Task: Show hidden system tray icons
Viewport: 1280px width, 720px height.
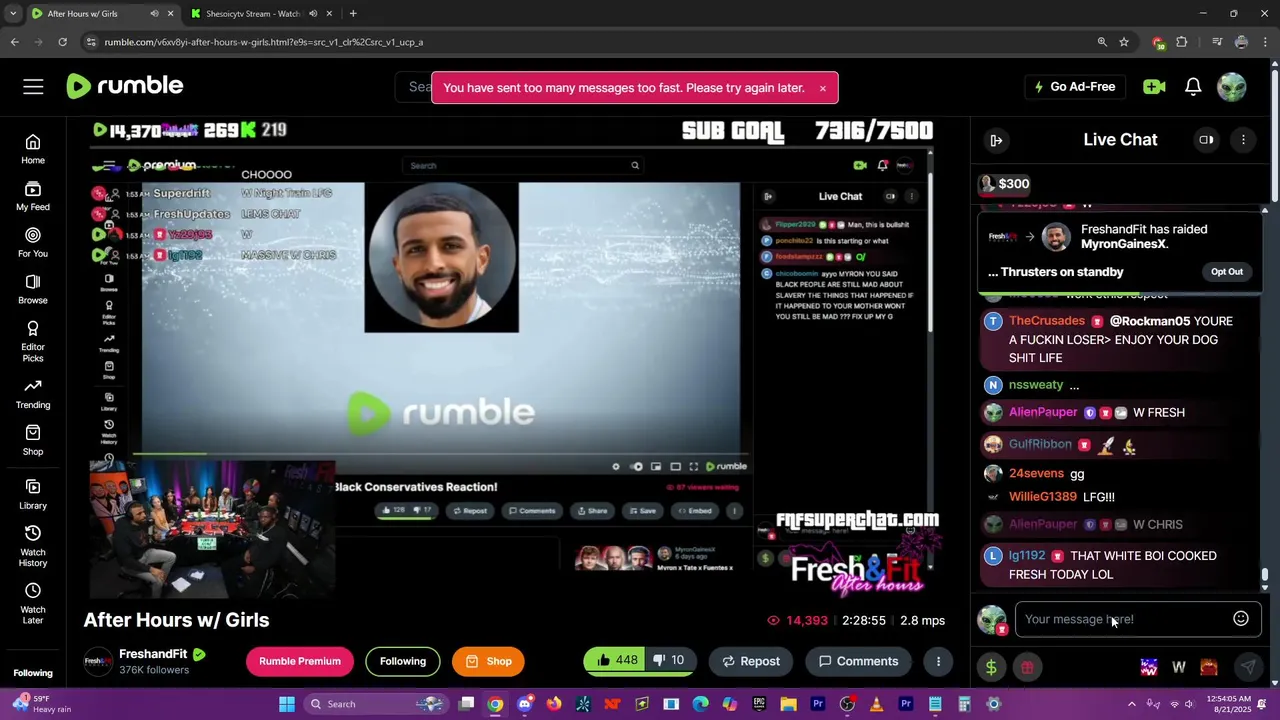Action: [x=1132, y=704]
